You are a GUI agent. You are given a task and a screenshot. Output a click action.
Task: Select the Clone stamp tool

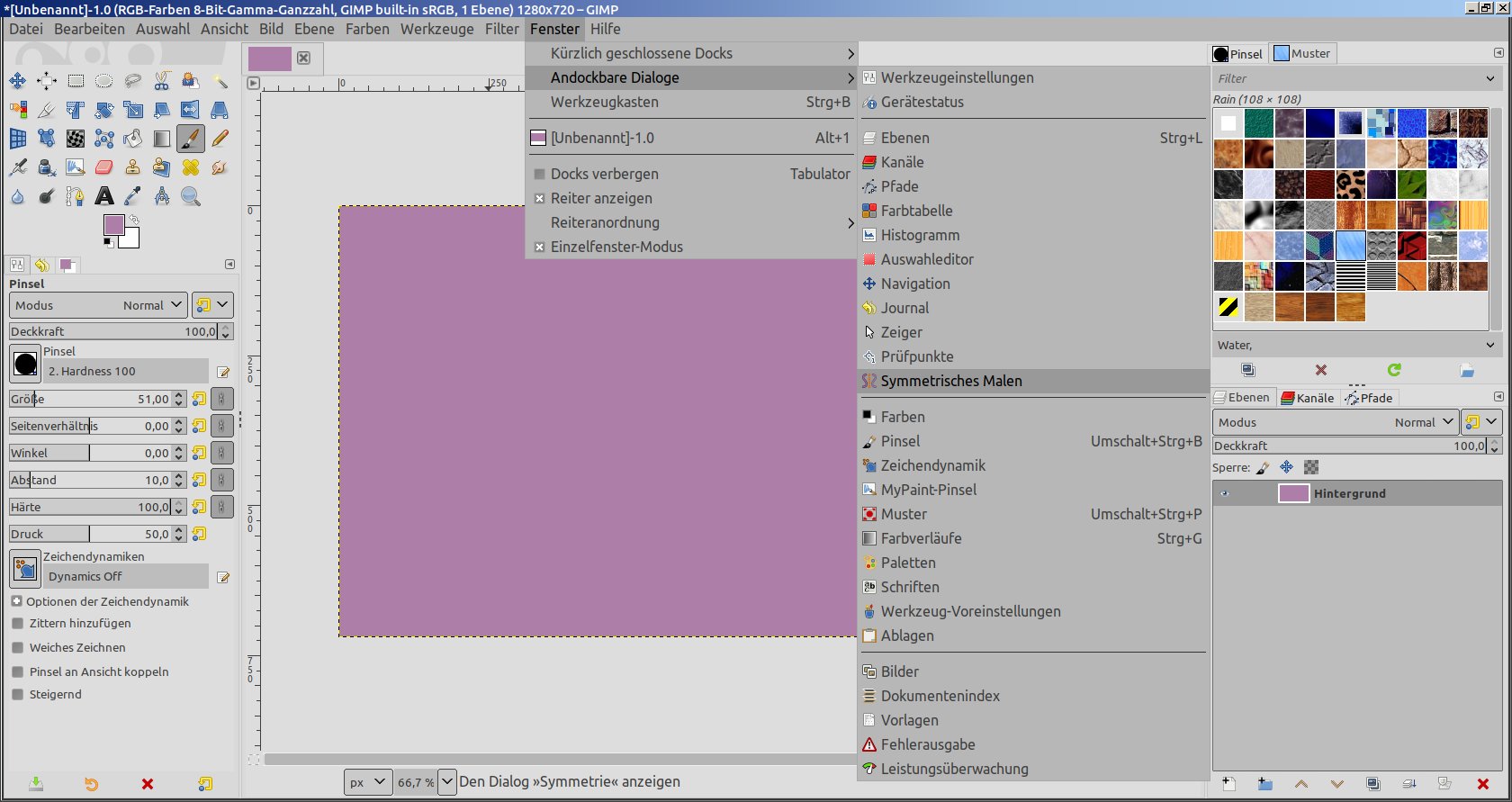(x=133, y=167)
